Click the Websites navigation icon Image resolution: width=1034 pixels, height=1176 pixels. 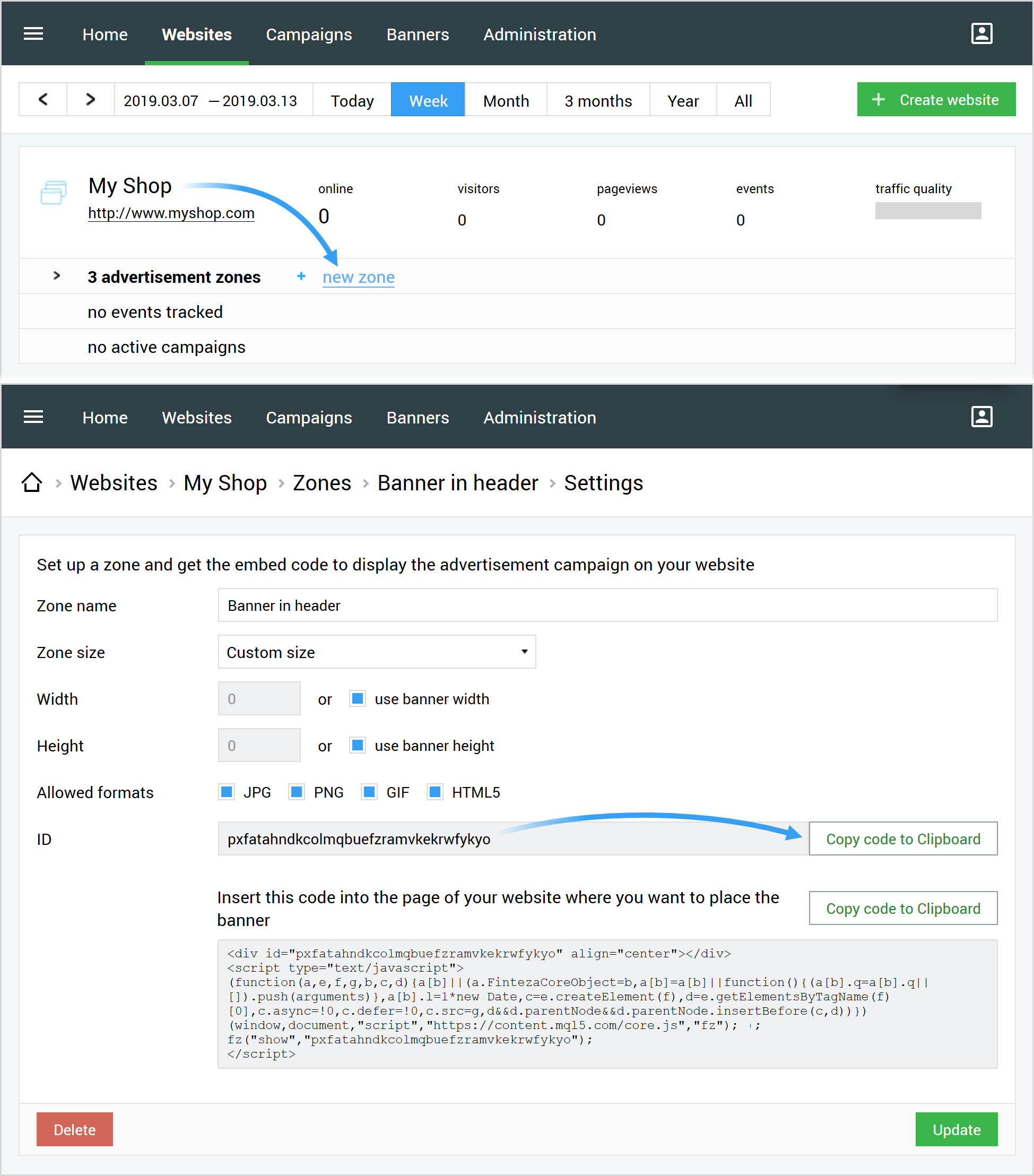tap(196, 34)
